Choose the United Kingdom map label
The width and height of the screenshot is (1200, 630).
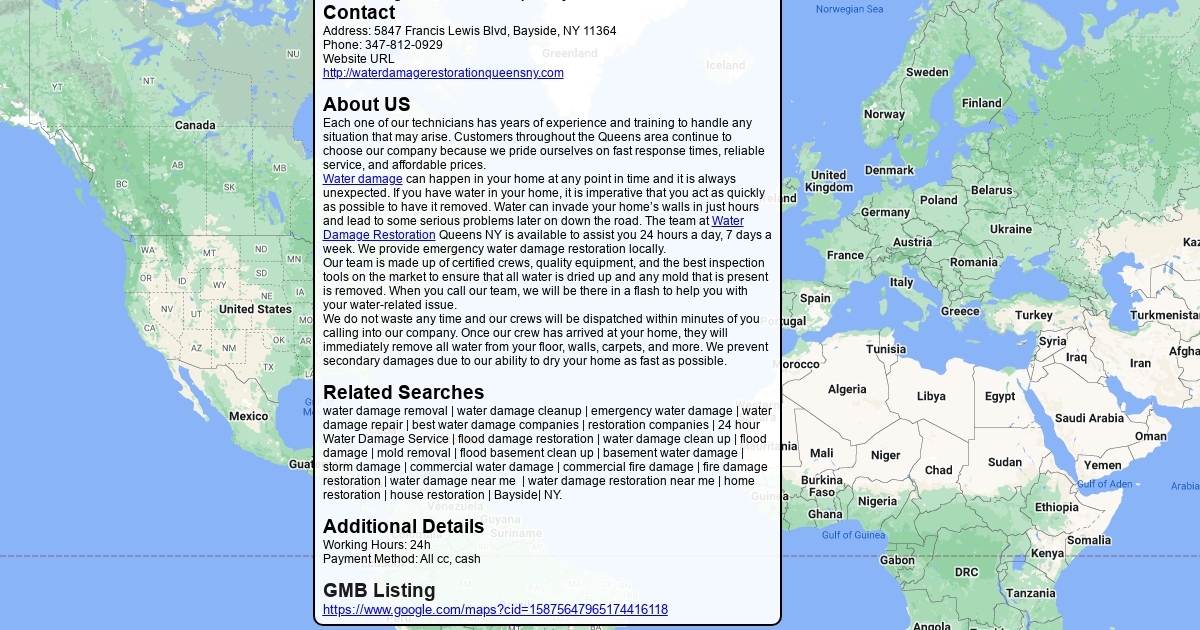point(829,181)
